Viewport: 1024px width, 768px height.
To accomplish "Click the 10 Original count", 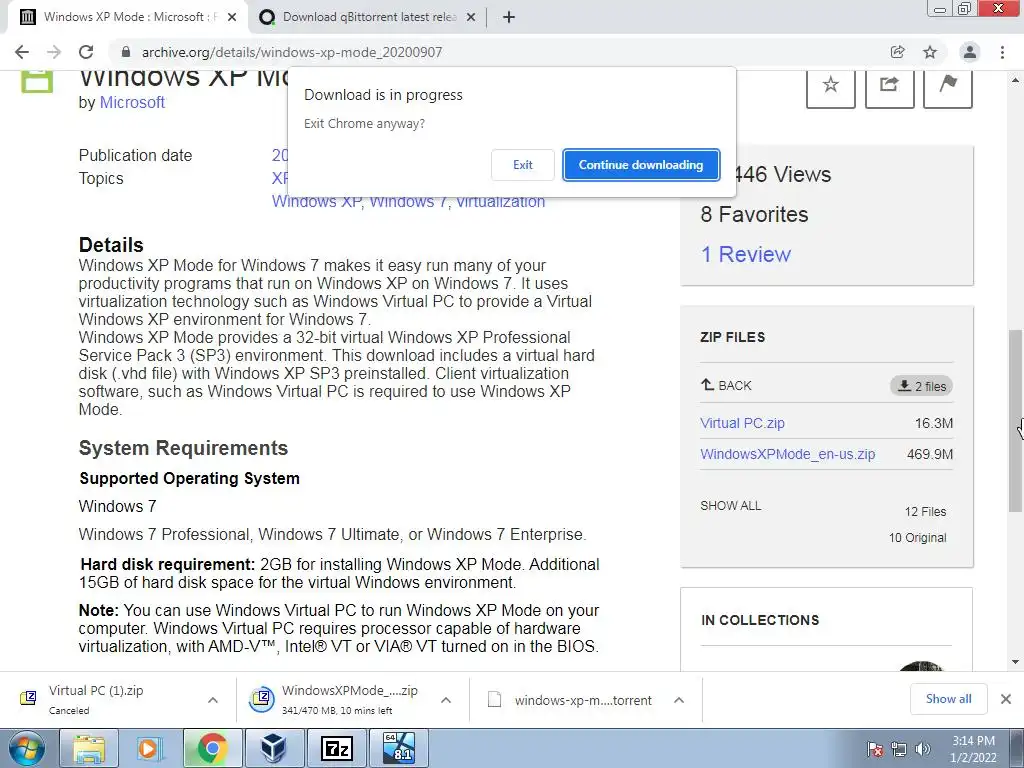I will pyautogui.click(x=917, y=537).
